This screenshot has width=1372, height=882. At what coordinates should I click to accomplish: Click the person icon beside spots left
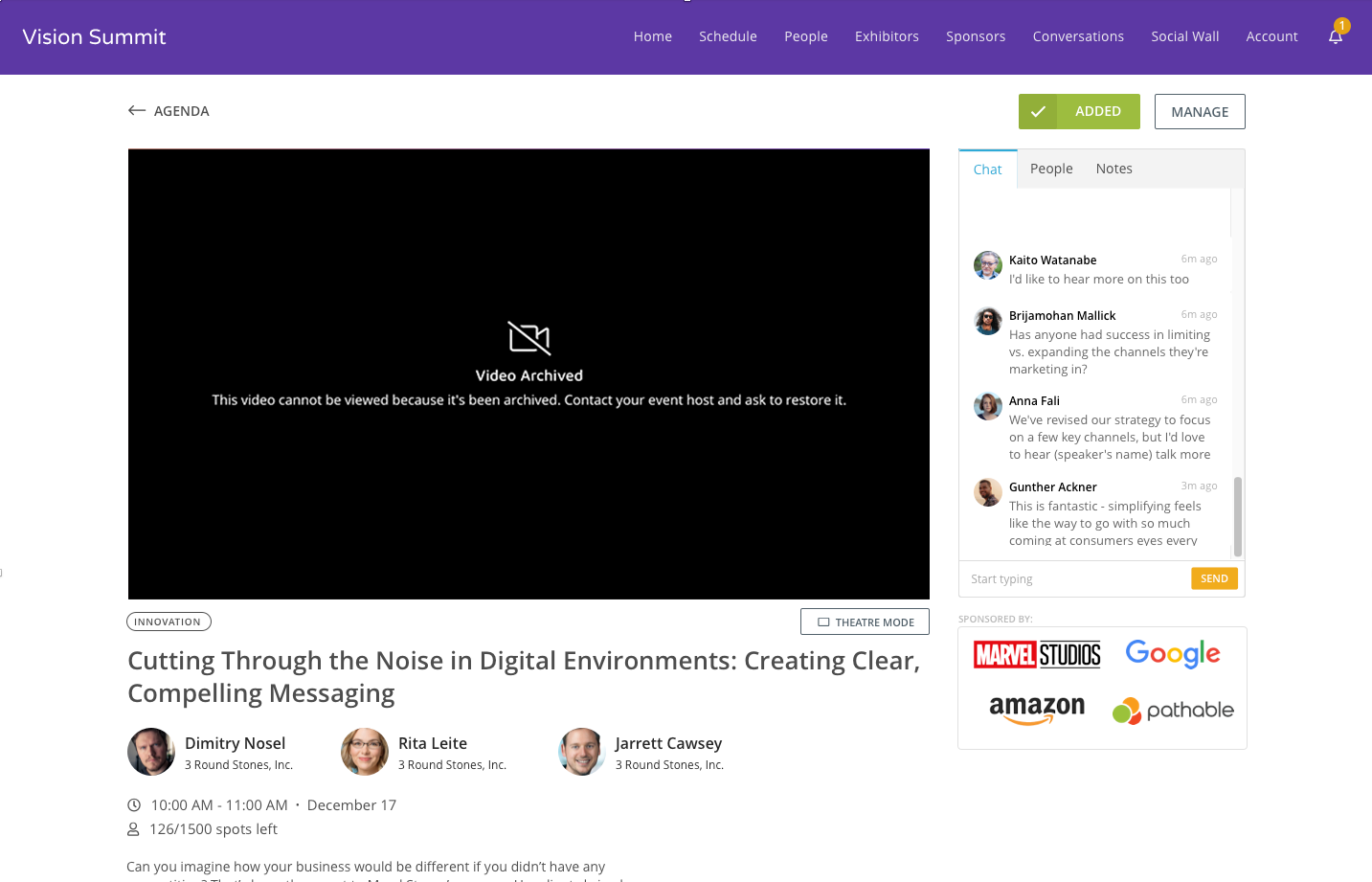coord(134,829)
